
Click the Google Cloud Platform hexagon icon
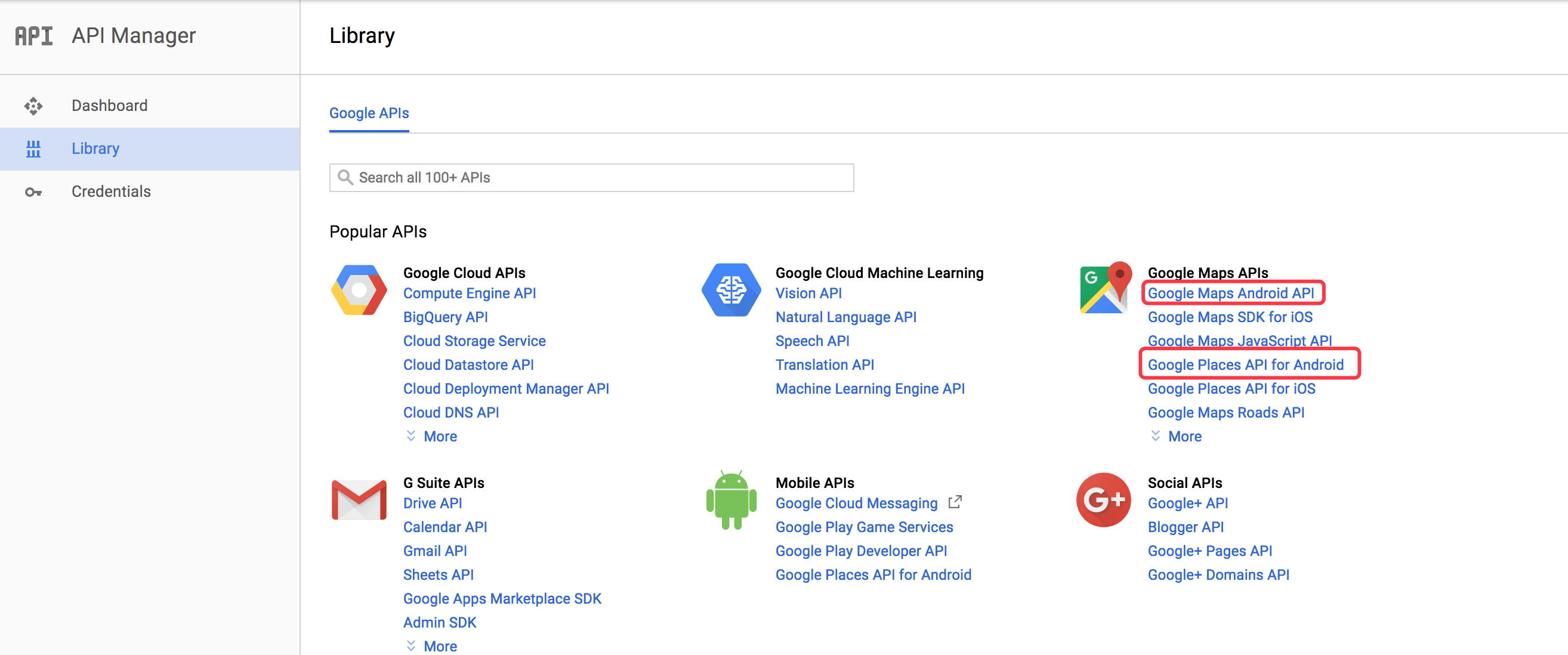coord(359,290)
